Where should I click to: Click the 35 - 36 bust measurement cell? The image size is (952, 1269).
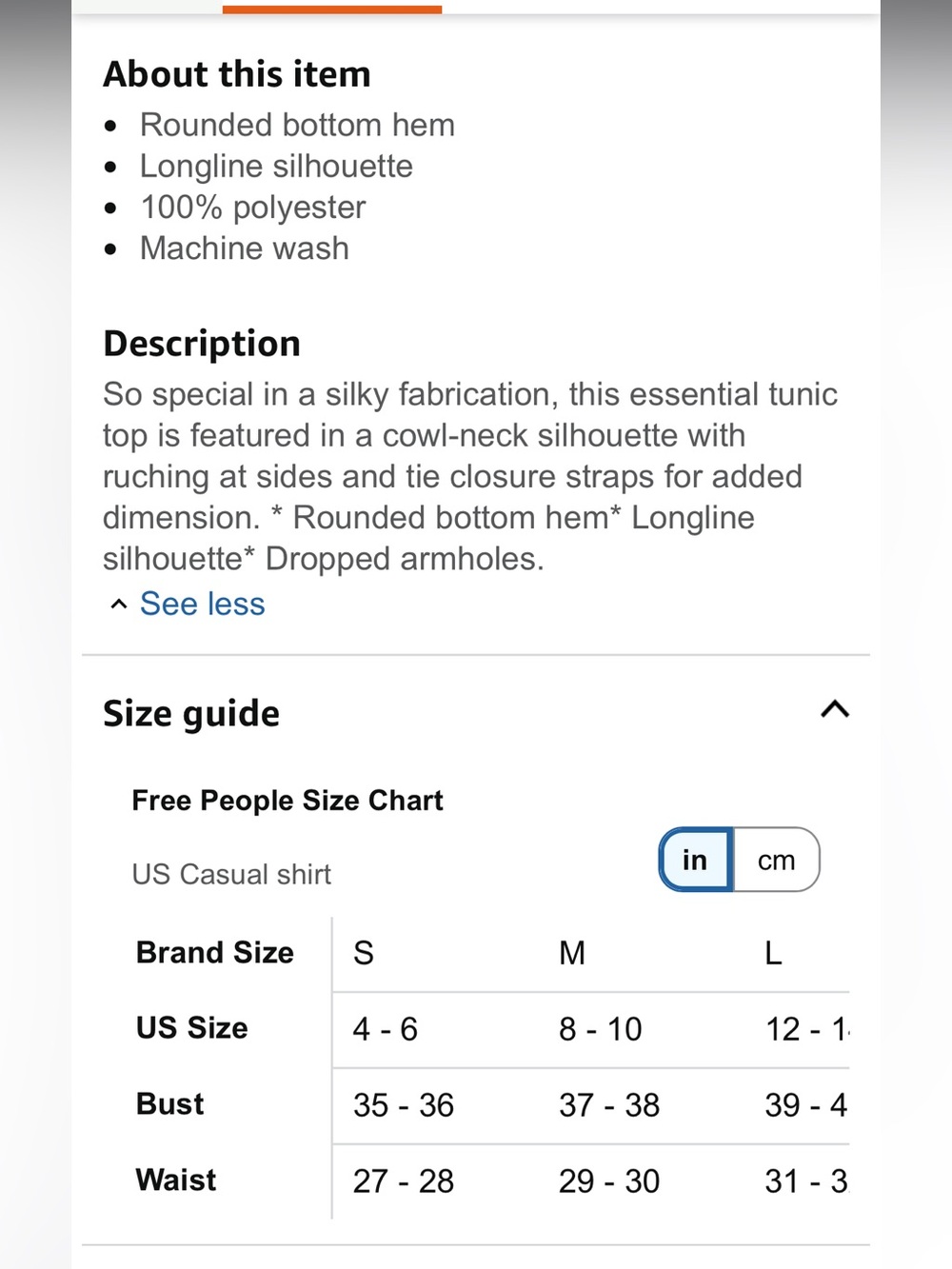[x=404, y=1105]
